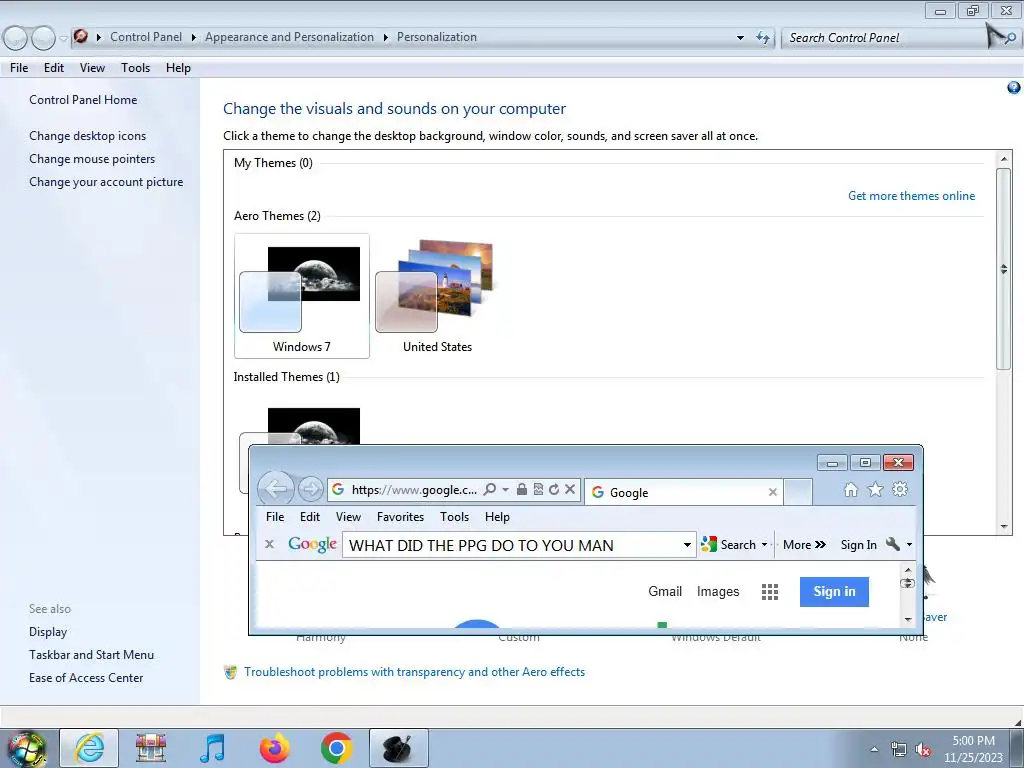The image size is (1024, 768).
Task: Click the security lock icon in IE
Action: [x=522, y=489]
